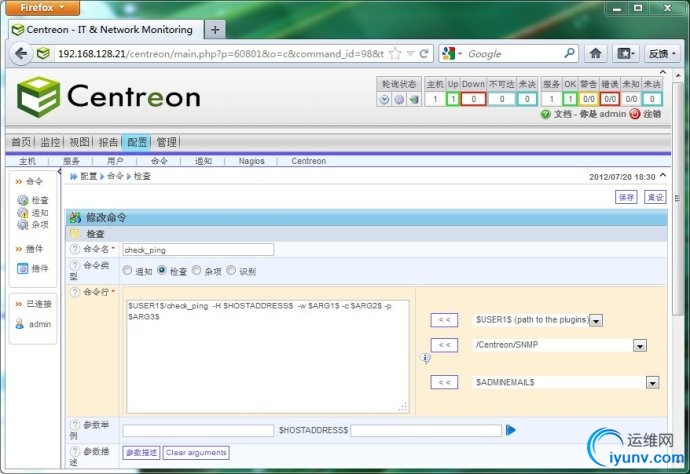Screen dimensions: 690x474
Task: Click the 命令 breadcrumb link
Action: coord(115,176)
